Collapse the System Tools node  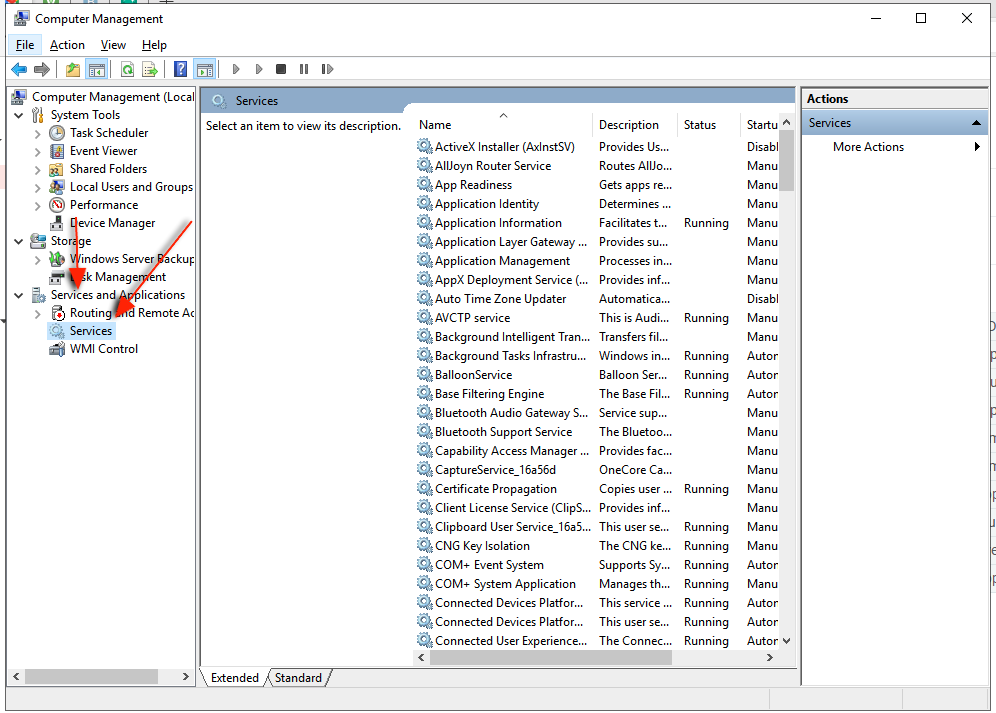(x=18, y=116)
